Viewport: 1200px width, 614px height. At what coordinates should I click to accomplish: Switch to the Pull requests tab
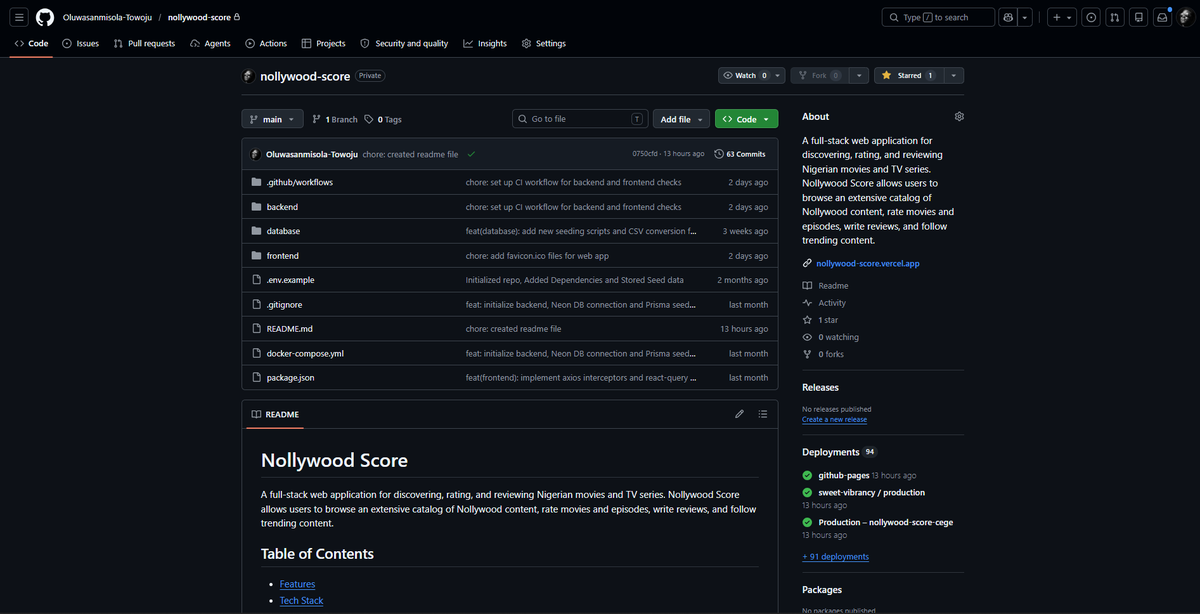point(144,43)
